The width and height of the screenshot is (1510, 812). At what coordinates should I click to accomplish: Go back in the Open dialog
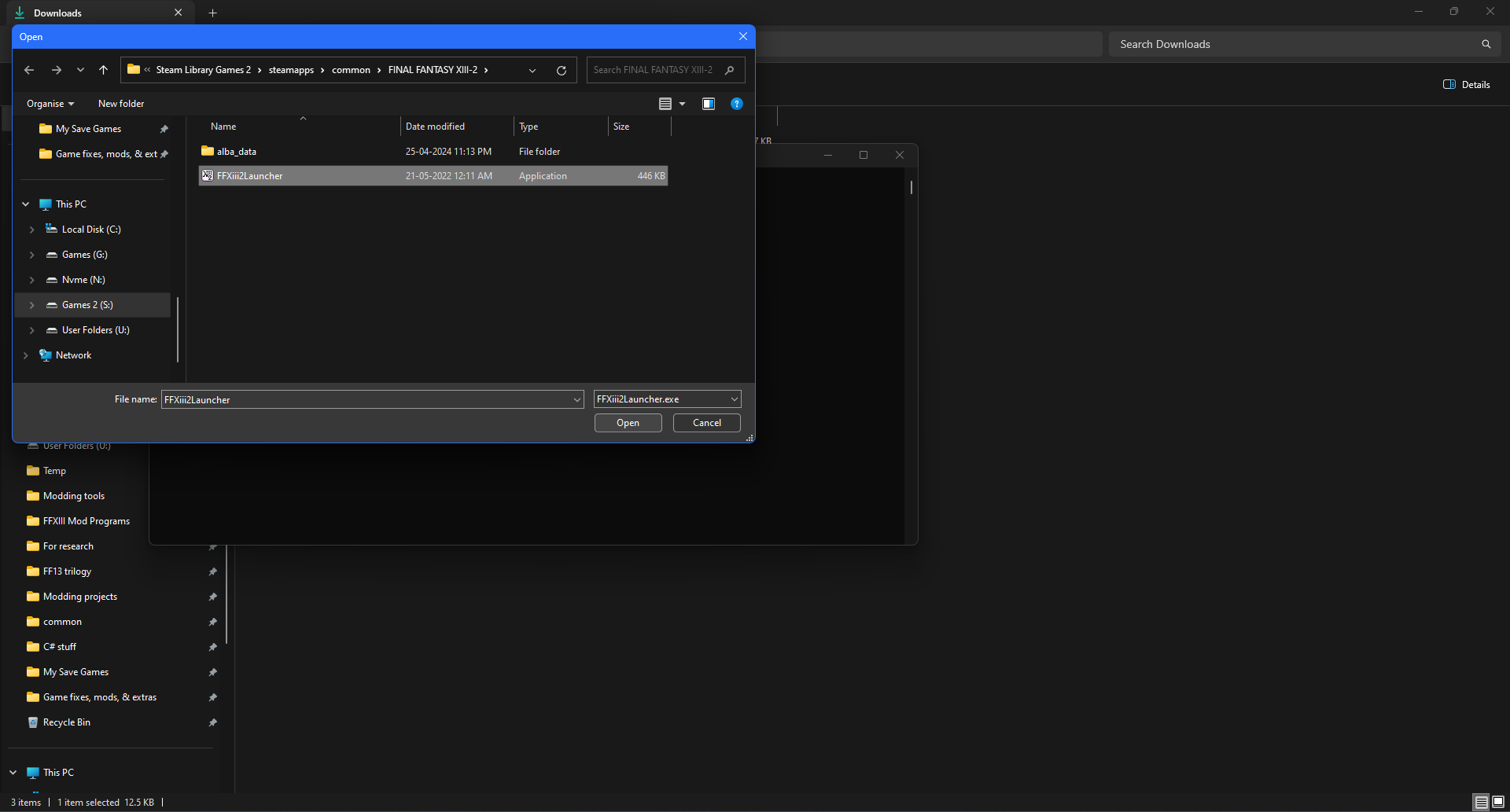(29, 70)
